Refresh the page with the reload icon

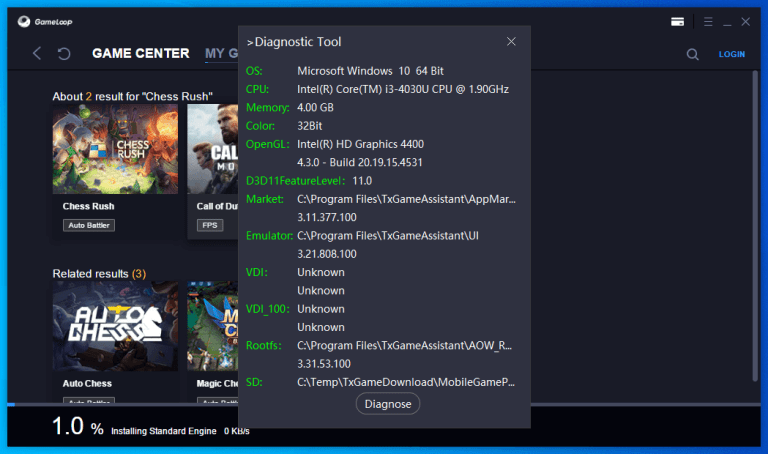tap(64, 53)
